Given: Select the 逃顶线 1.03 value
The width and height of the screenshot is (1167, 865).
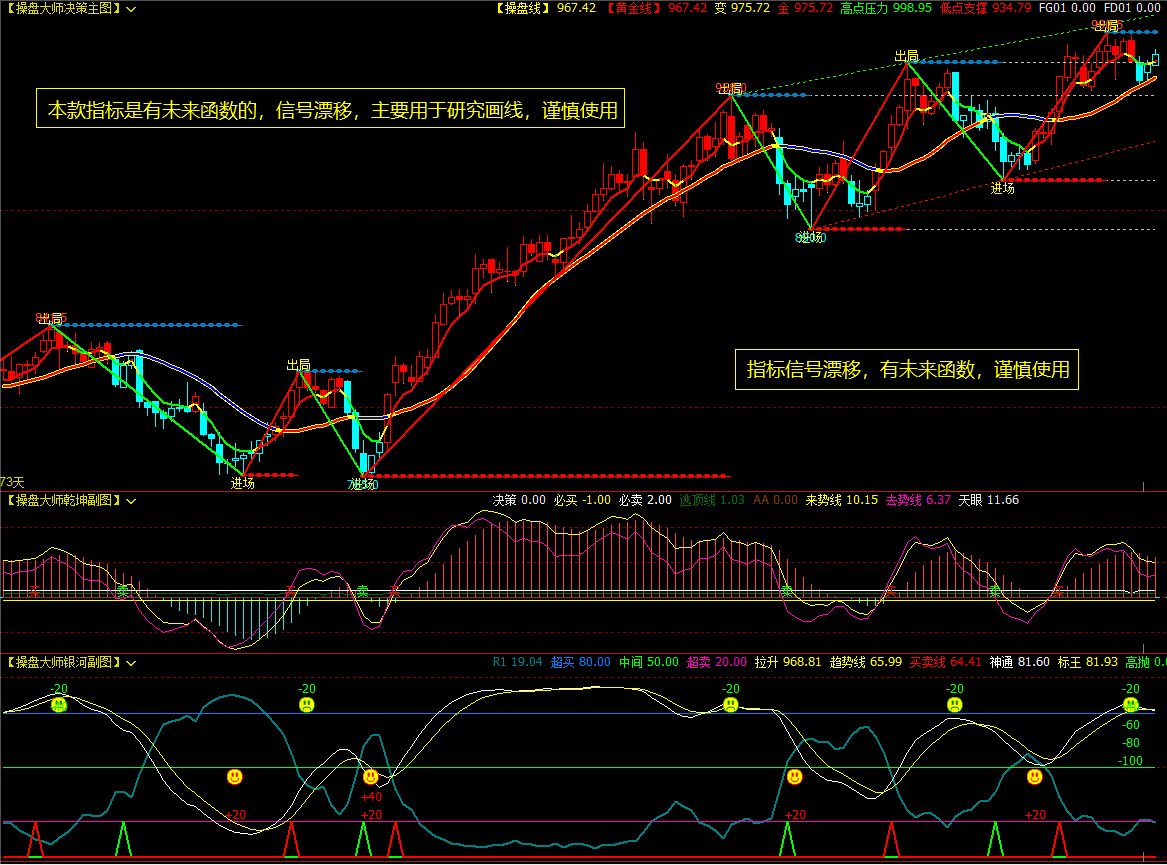Looking at the screenshot, I should tap(712, 500).
